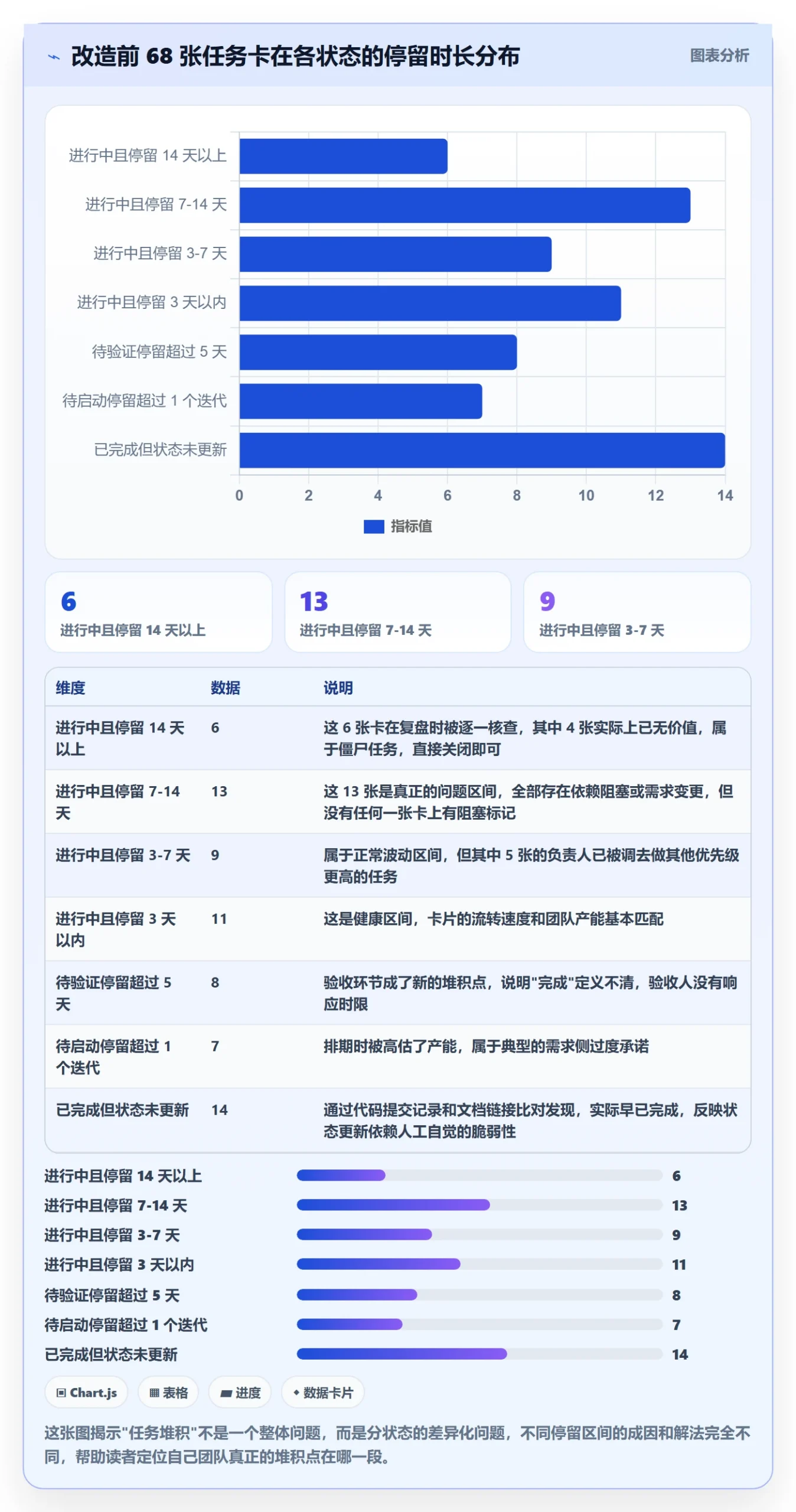This screenshot has height=1512, width=796.
Task: Click the 图表分析 label in header
Action: [x=719, y=56]
